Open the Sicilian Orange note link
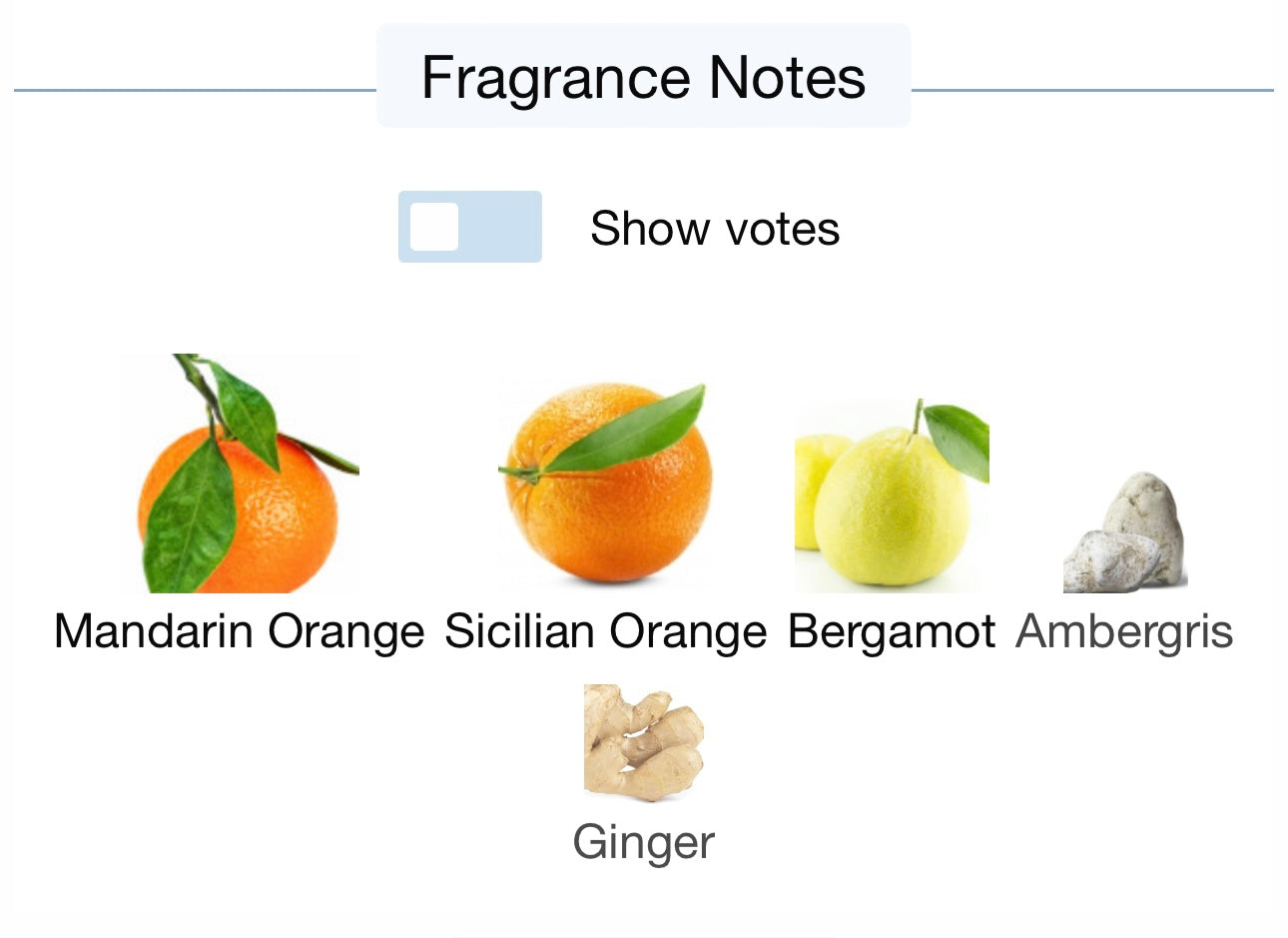This screenshot has height=938, width=1288. [606, 631]
